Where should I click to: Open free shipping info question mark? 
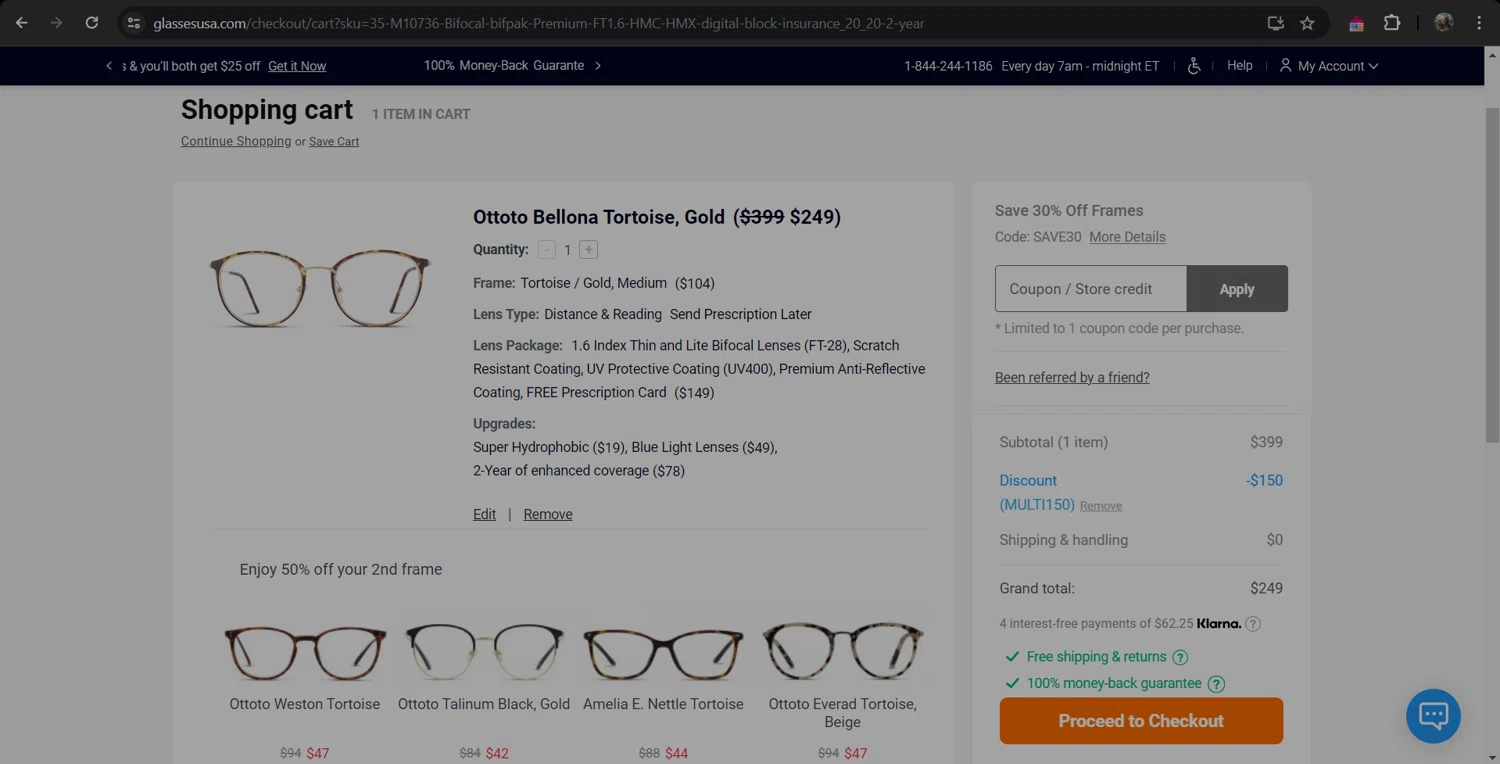(x=1180, y=657)
